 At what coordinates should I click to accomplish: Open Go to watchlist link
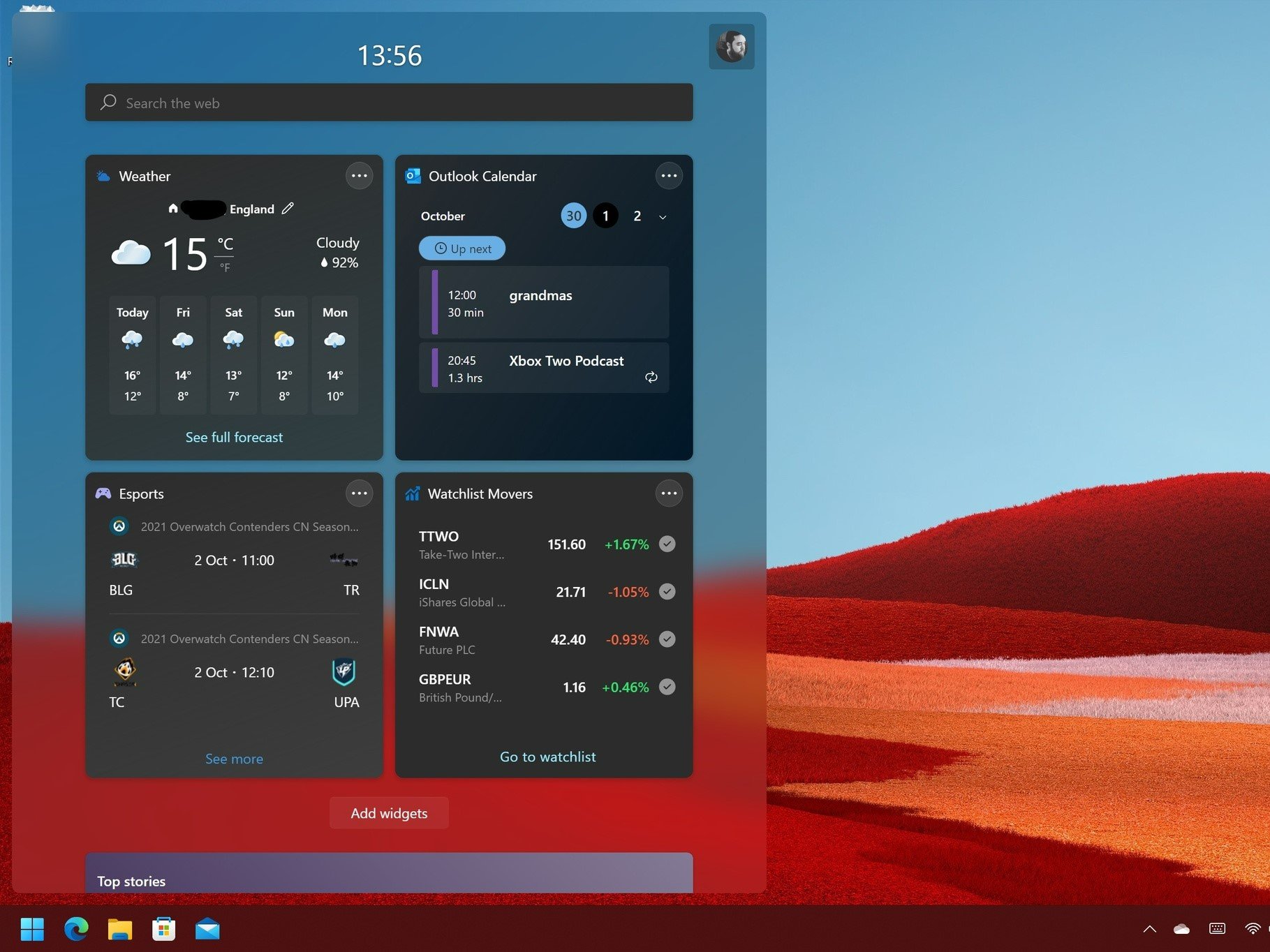(547, 757)
